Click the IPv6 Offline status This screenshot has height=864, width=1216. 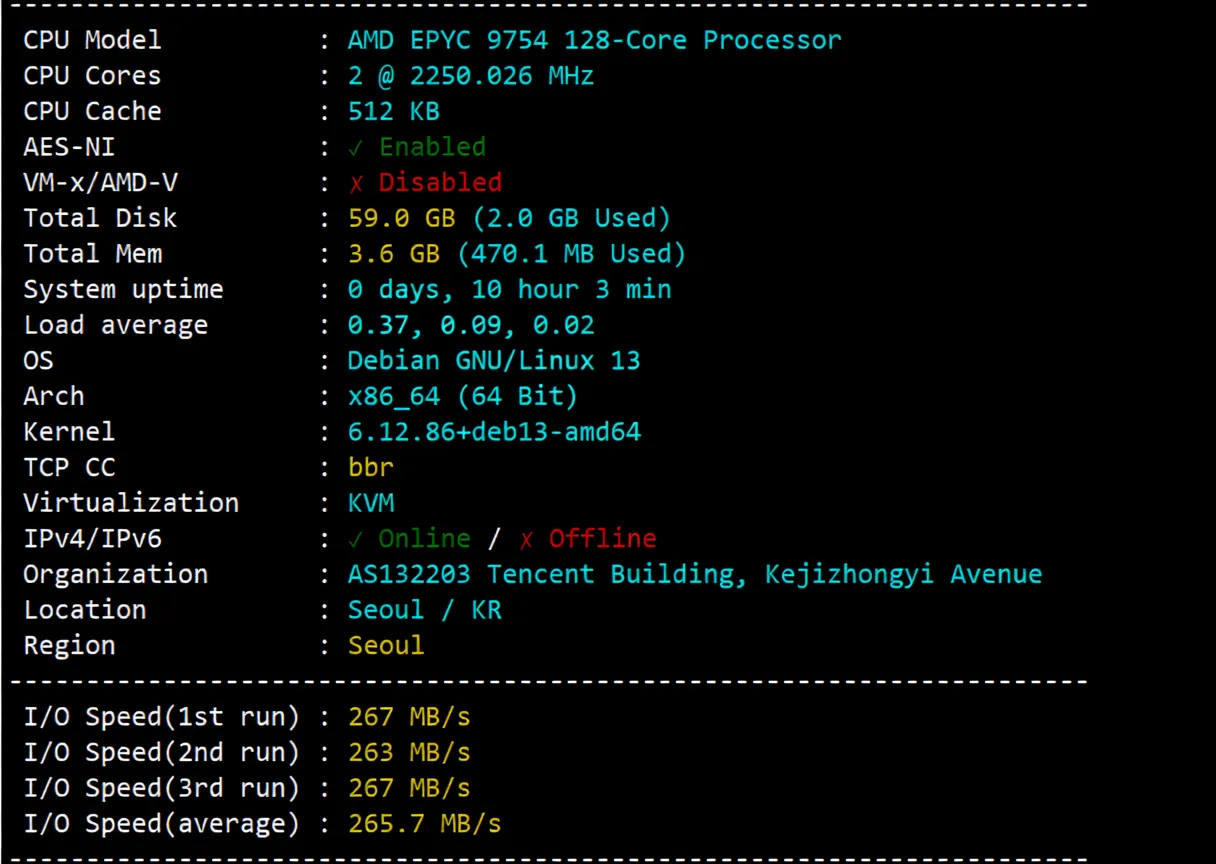pos(587,539)
